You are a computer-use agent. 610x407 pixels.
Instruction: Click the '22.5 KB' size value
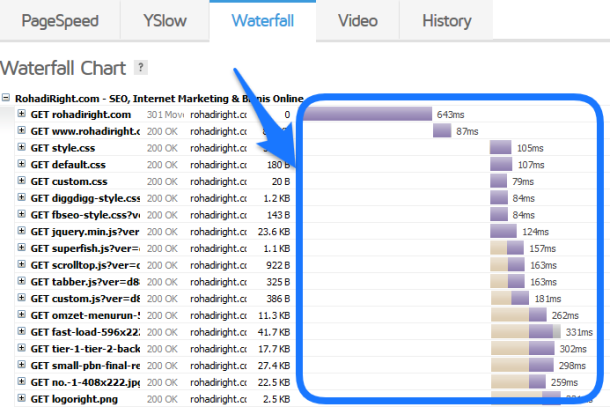pos(274,382)
